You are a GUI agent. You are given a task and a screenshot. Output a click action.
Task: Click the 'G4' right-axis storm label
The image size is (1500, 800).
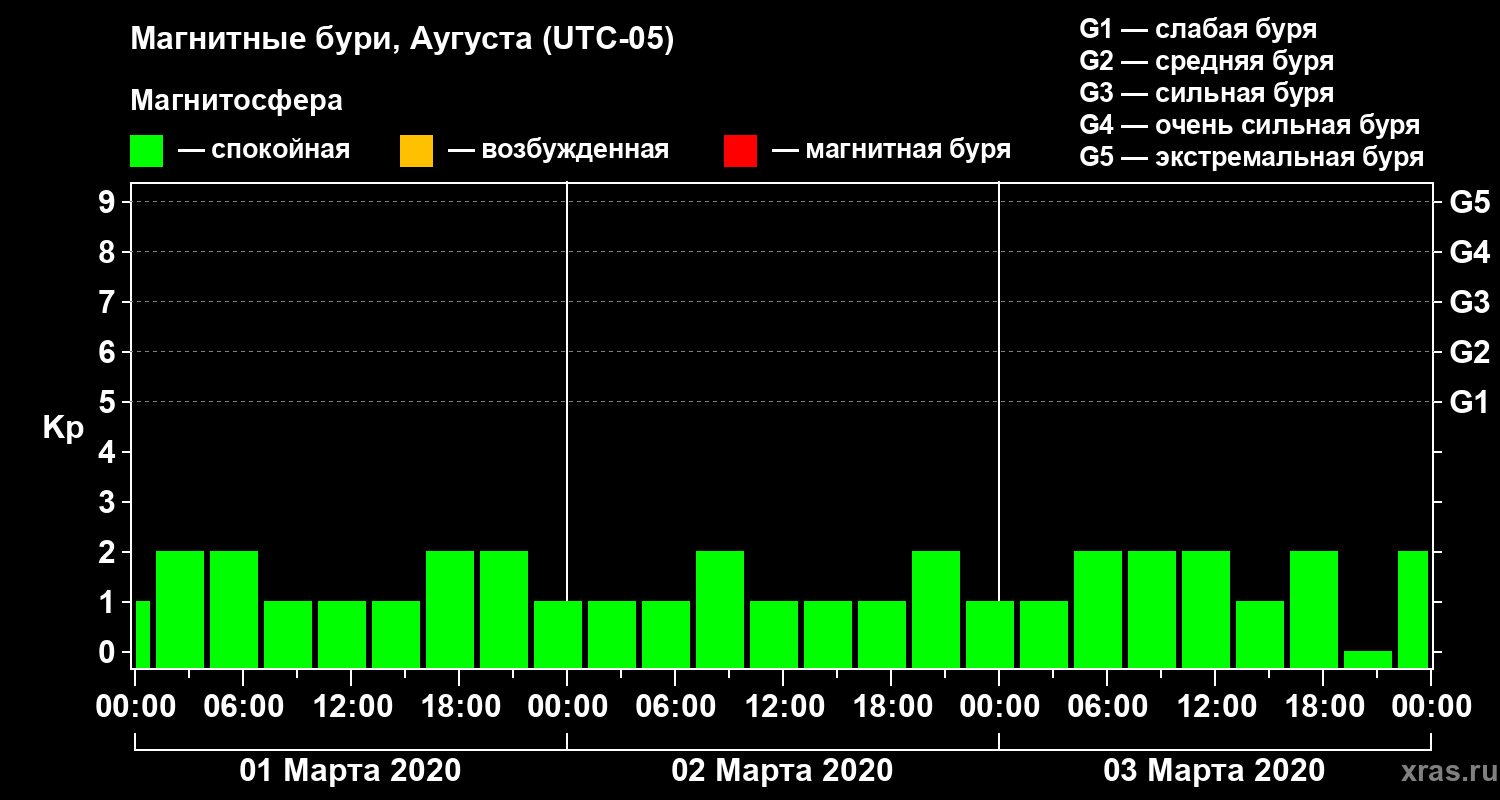tap(1469, 252)
